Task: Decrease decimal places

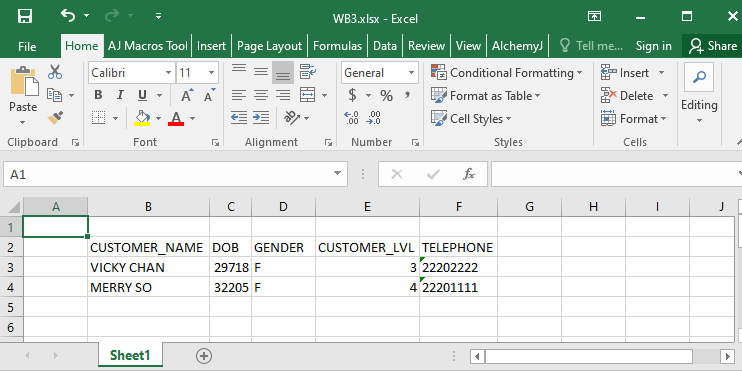Action: coord(374,118)
